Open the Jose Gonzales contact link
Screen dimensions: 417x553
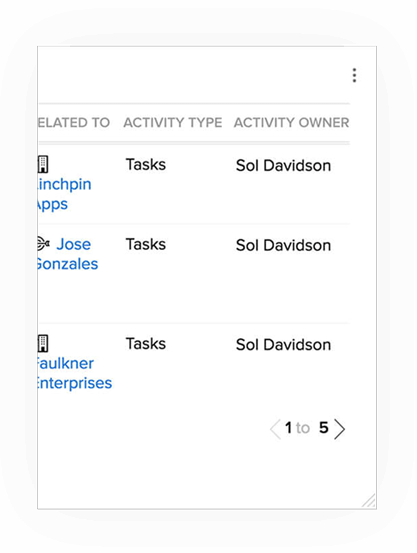click(68, 254)
